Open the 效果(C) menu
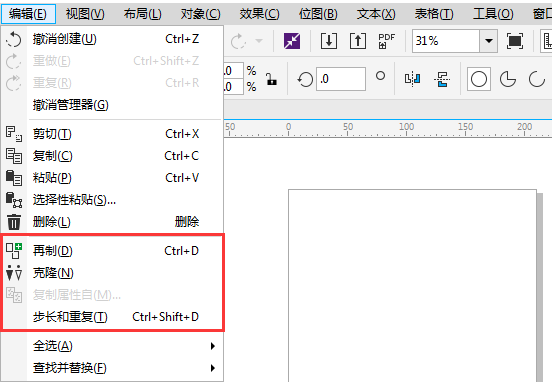Image resolution: width=552 pixels, height=382 pixels. [259, 14]
